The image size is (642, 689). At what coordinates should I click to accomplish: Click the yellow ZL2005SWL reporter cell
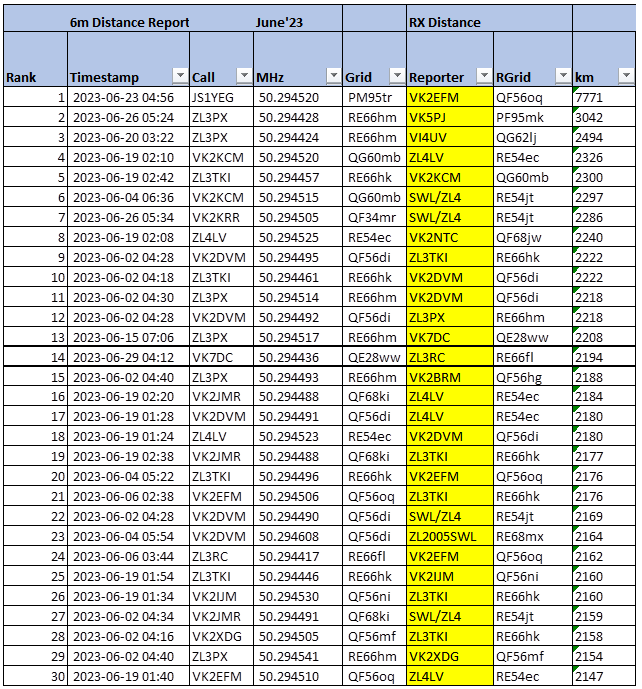[x=449, y=536]
